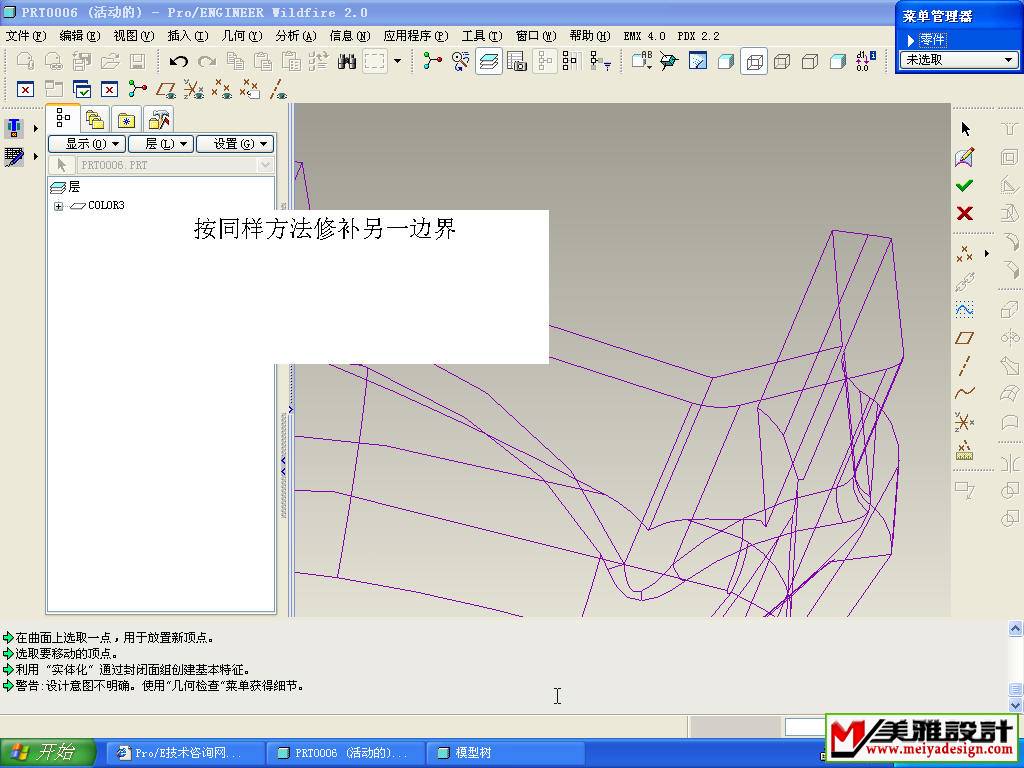Click the binoculars Find icon
The width and height of the screenshot is (1024, 768).
tap(347, 61)
